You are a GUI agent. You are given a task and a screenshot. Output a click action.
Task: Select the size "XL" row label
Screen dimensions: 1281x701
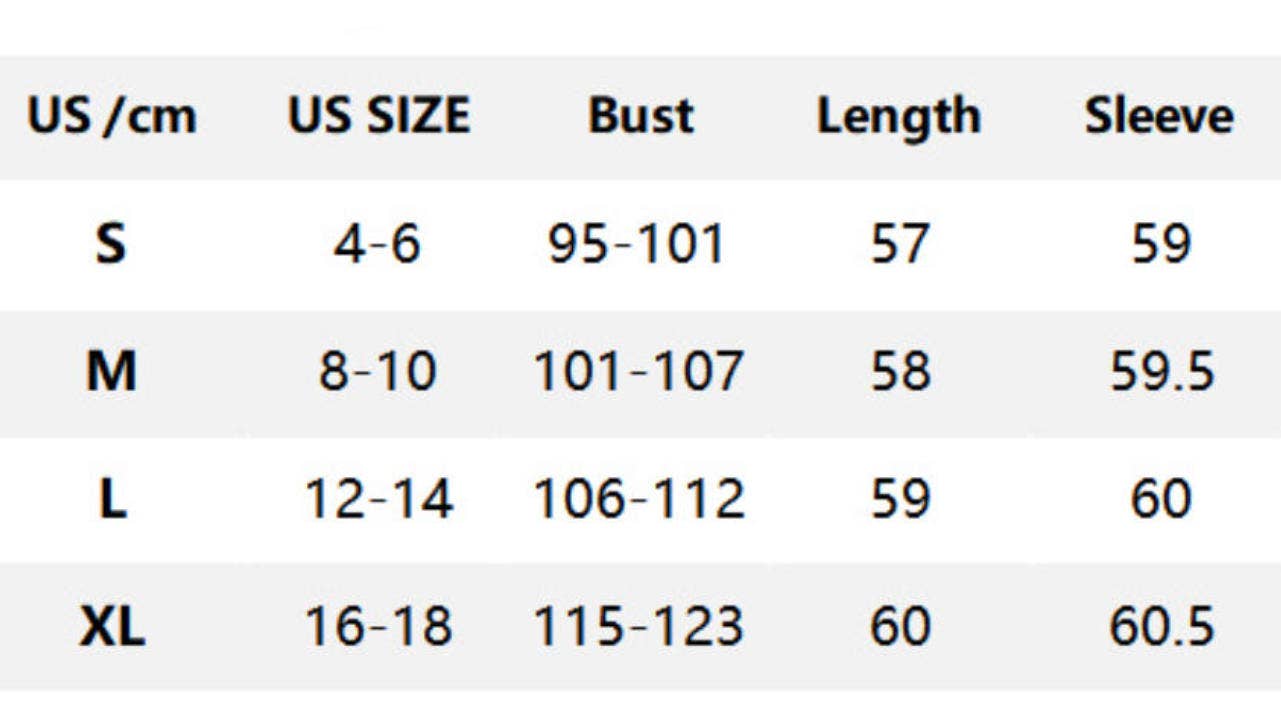(111, 627)
